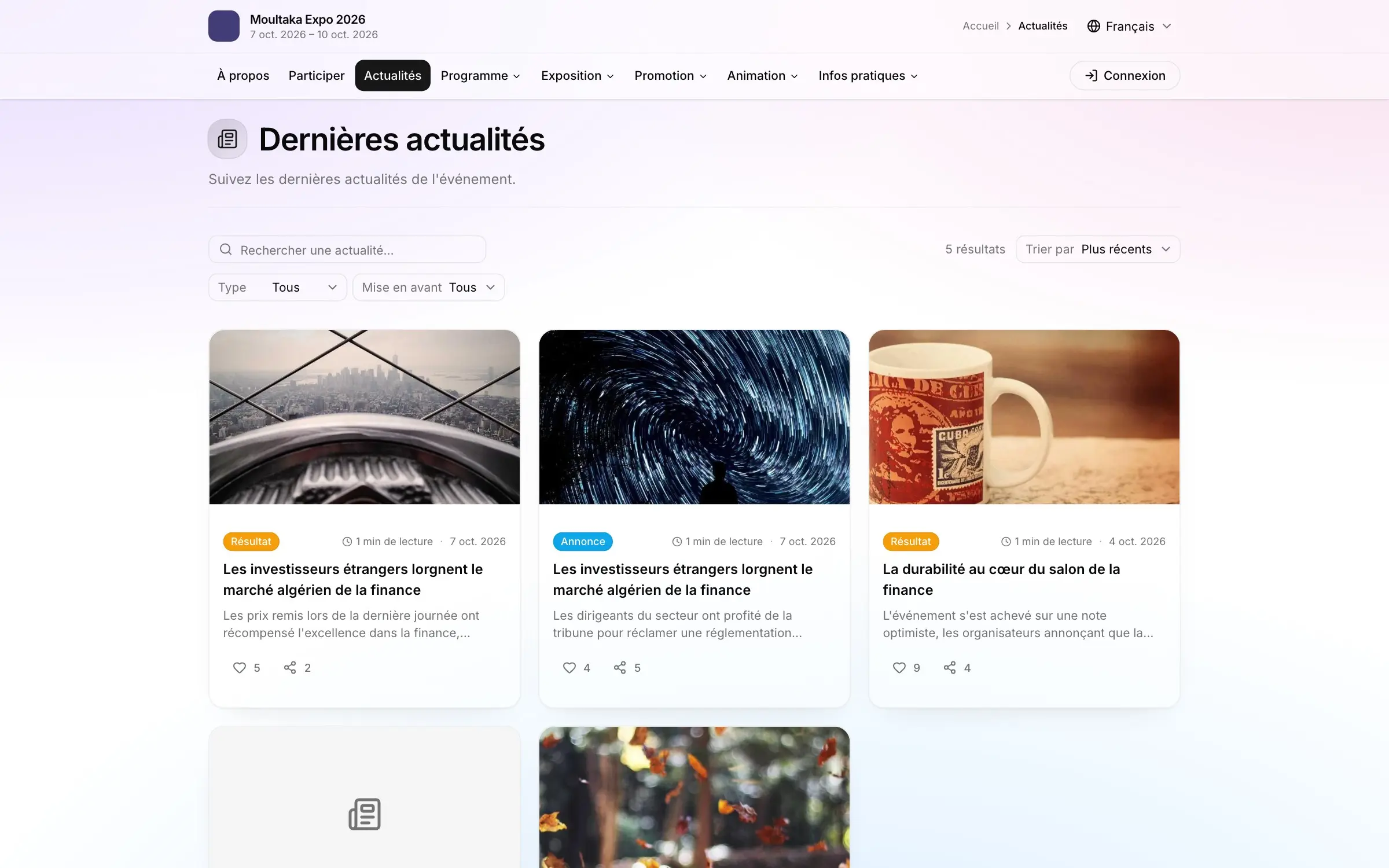Open the star trails article thumbnail

[x=694, y=417]
